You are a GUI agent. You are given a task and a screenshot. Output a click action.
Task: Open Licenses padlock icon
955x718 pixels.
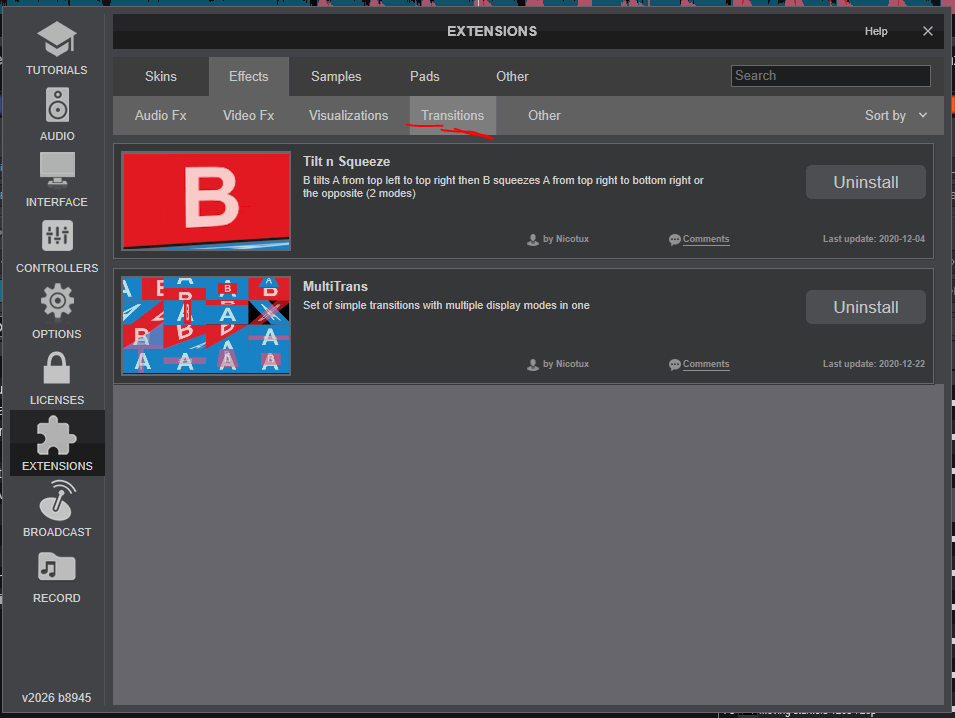coord(57,368)
